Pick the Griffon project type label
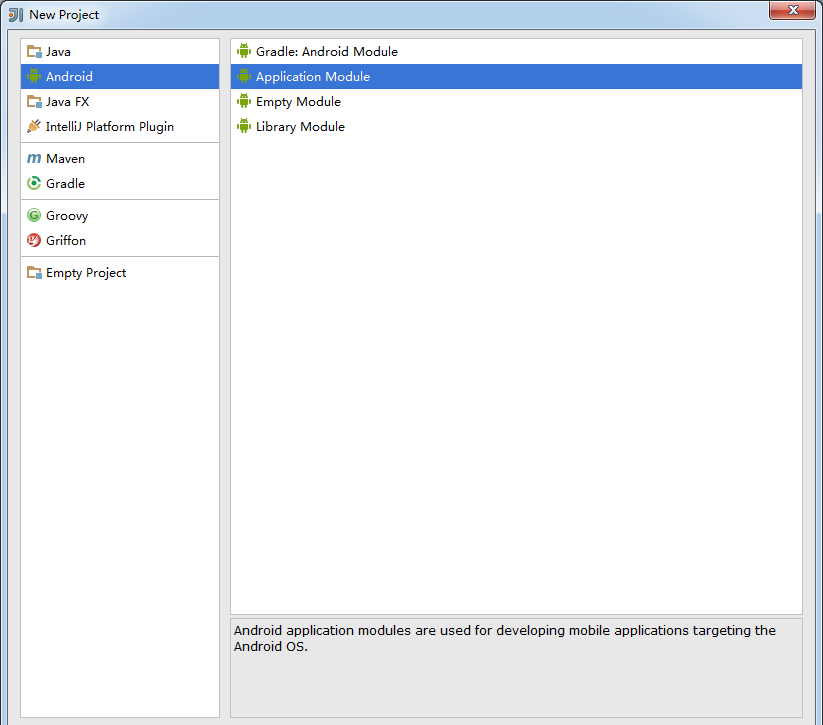The image size is (823, 725). click(x=66, y=240)
